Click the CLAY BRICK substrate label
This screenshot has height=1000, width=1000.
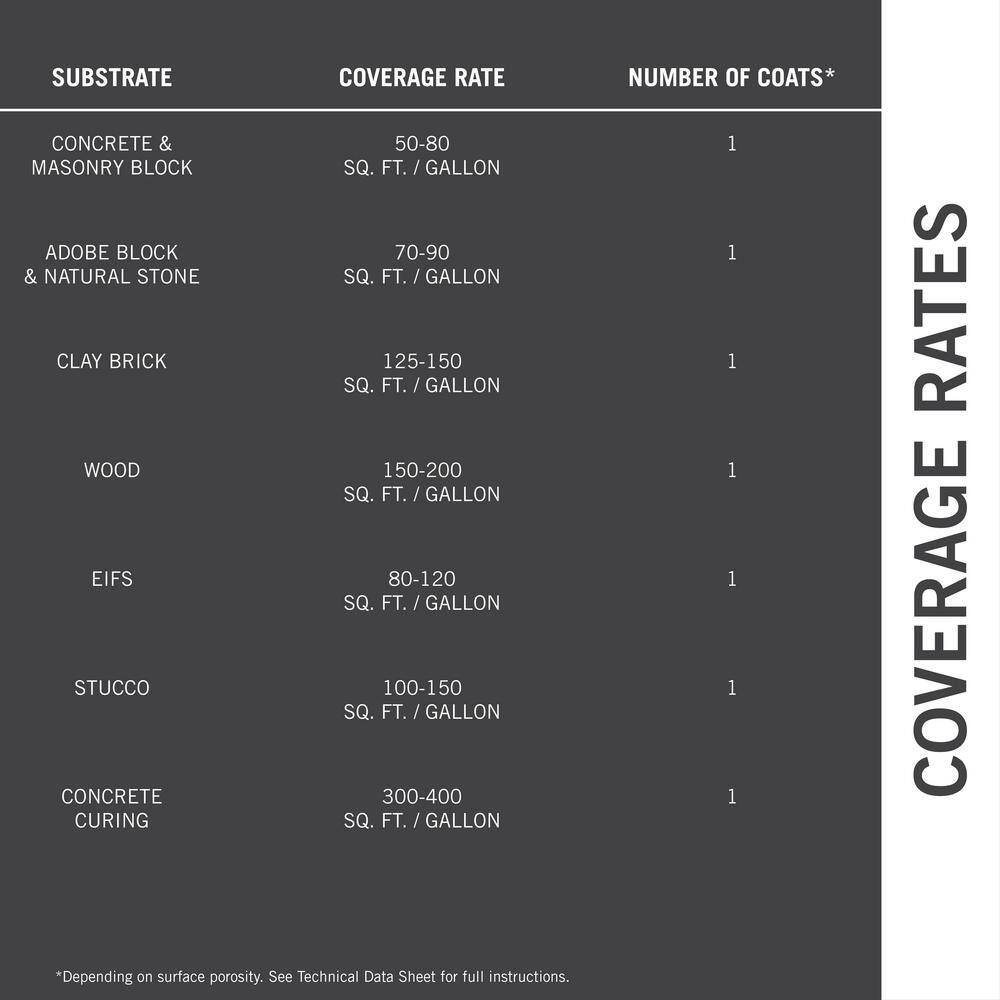[112, 362]
